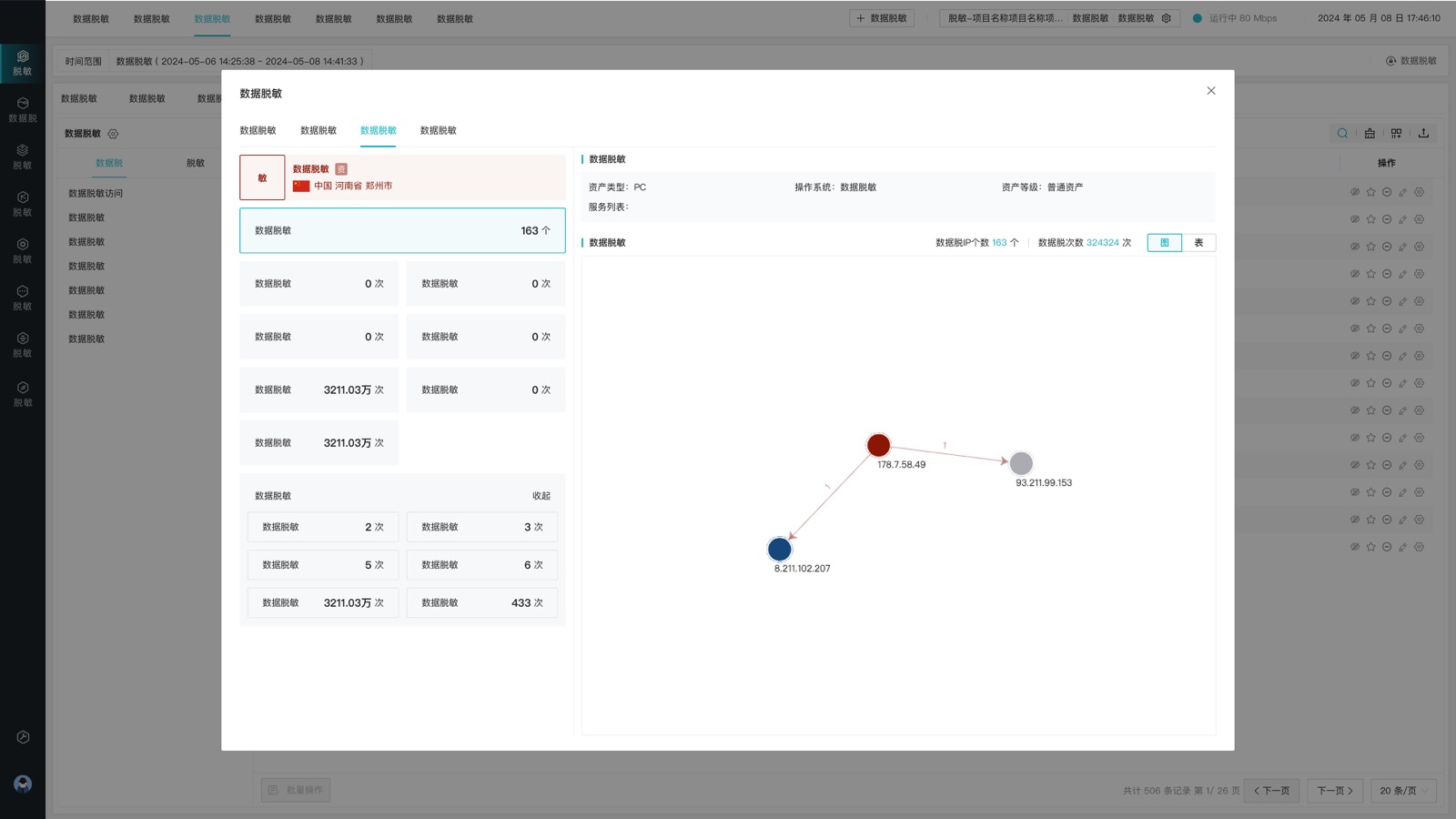The width and height of the screenshot is (1456, 819).
Task: Open the project selector 脱敏-项目名称项目名称项…
Action: pyautogui.click(x=1005, y=18)
